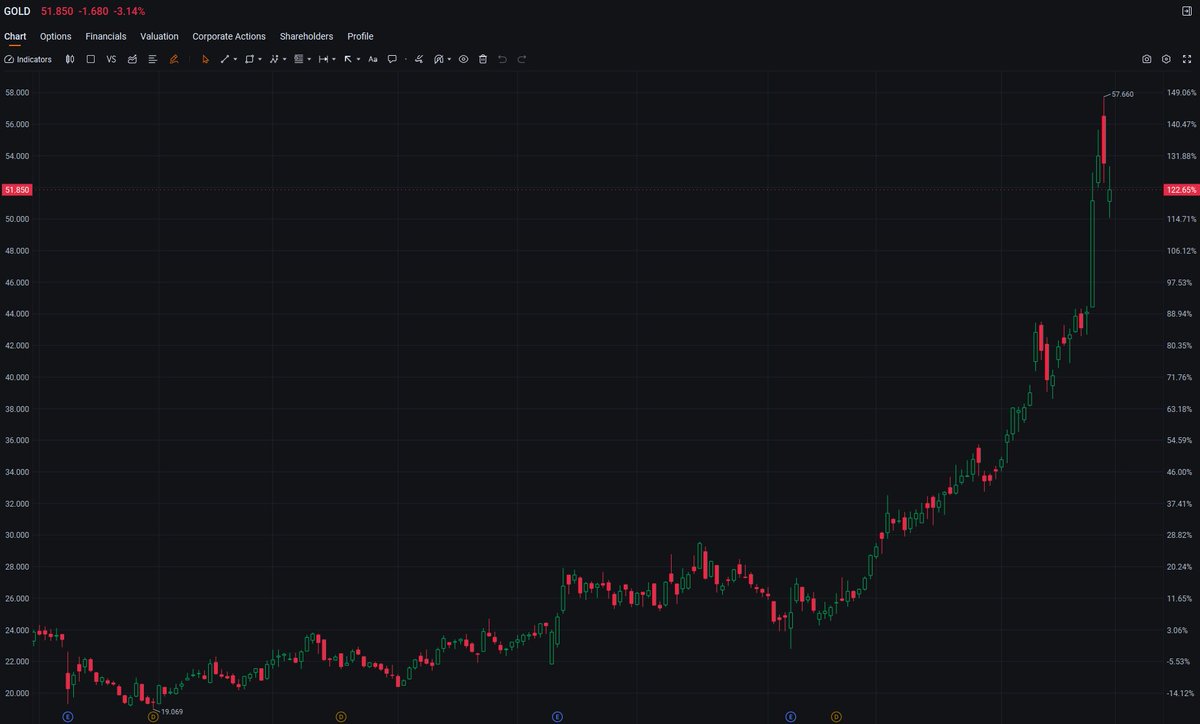
Task: Expand the Fibonacci tool dropdown
Action: coord(309,59)
